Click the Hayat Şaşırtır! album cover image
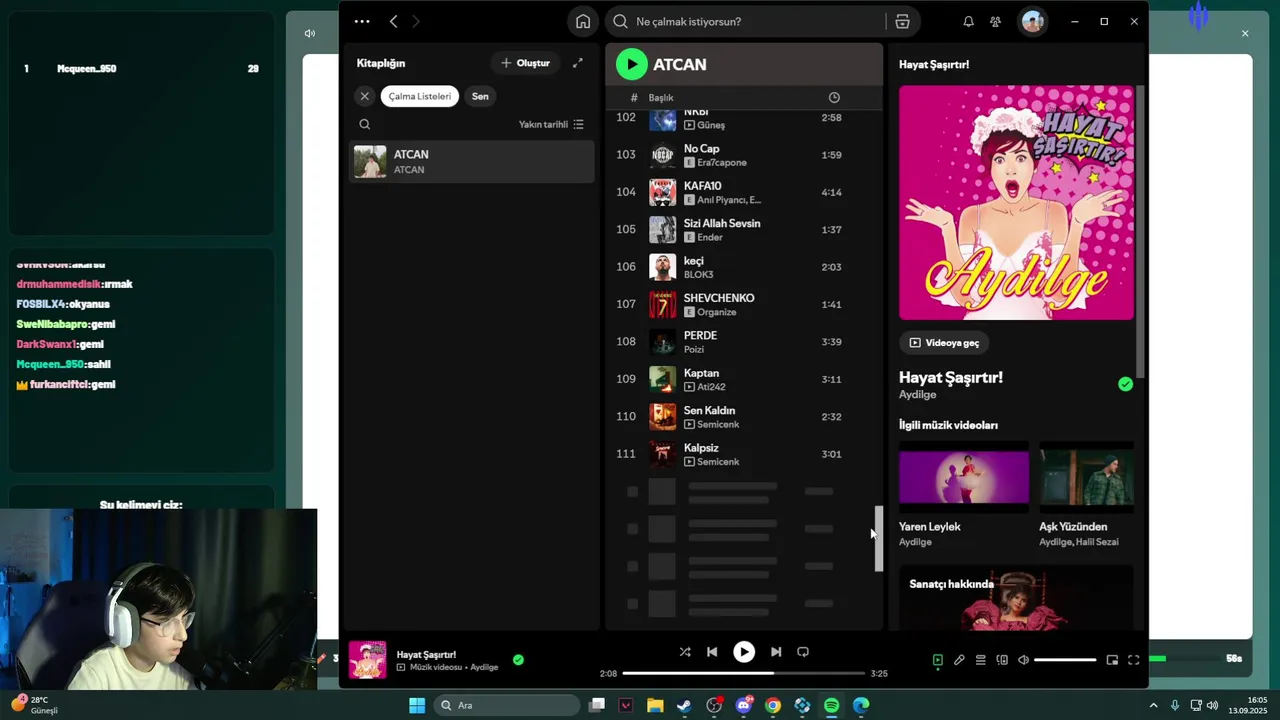1280x720 pixels. tap(1016, 203)
